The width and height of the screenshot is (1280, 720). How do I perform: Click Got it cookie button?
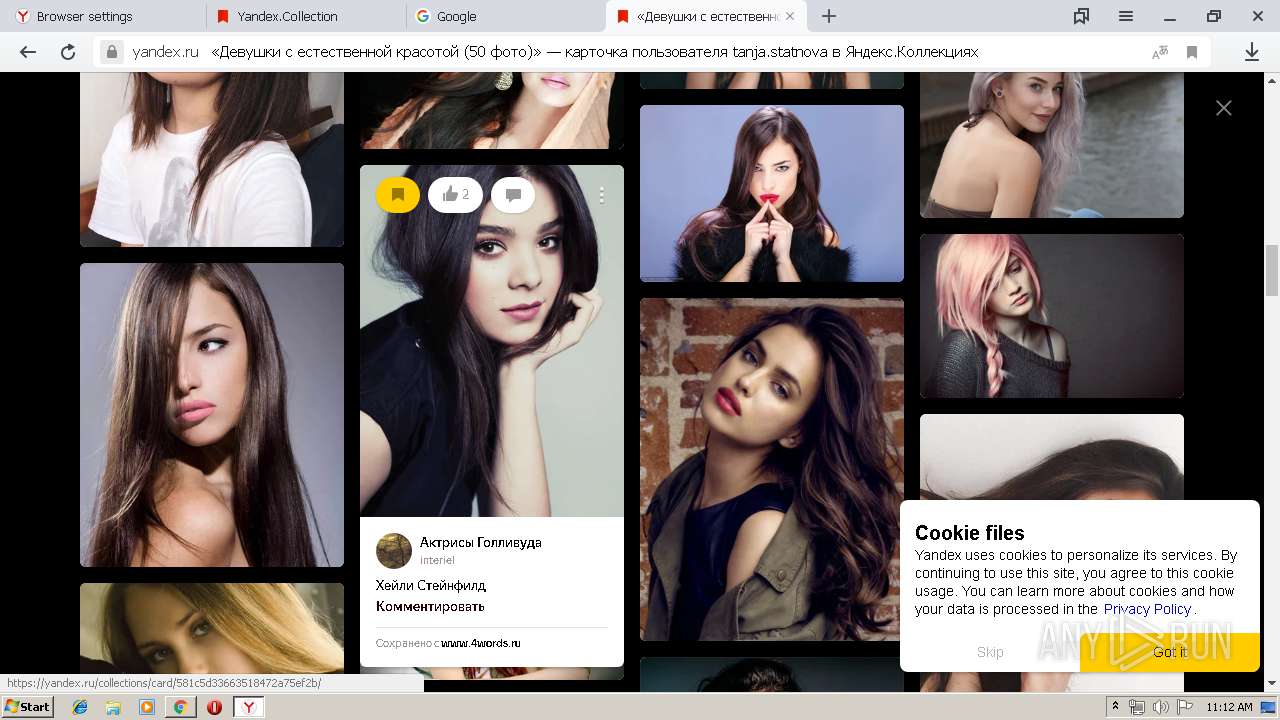click(1170, 652)
